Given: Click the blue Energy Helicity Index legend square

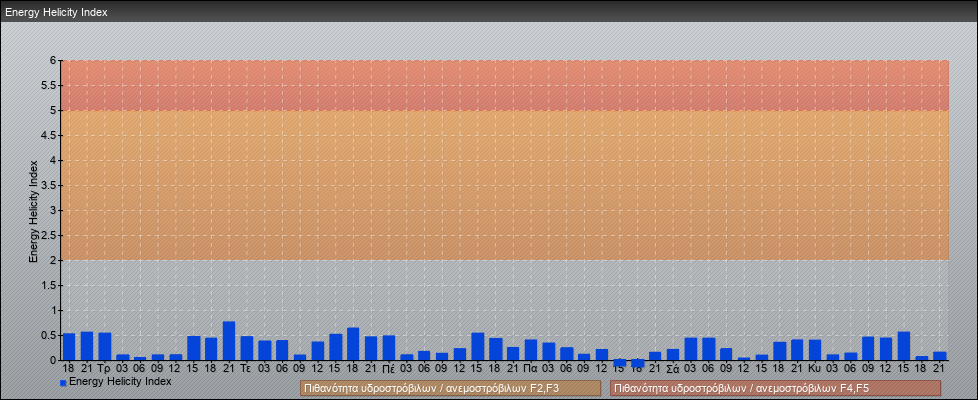Looking at the screenshot, I should (63, 382).
